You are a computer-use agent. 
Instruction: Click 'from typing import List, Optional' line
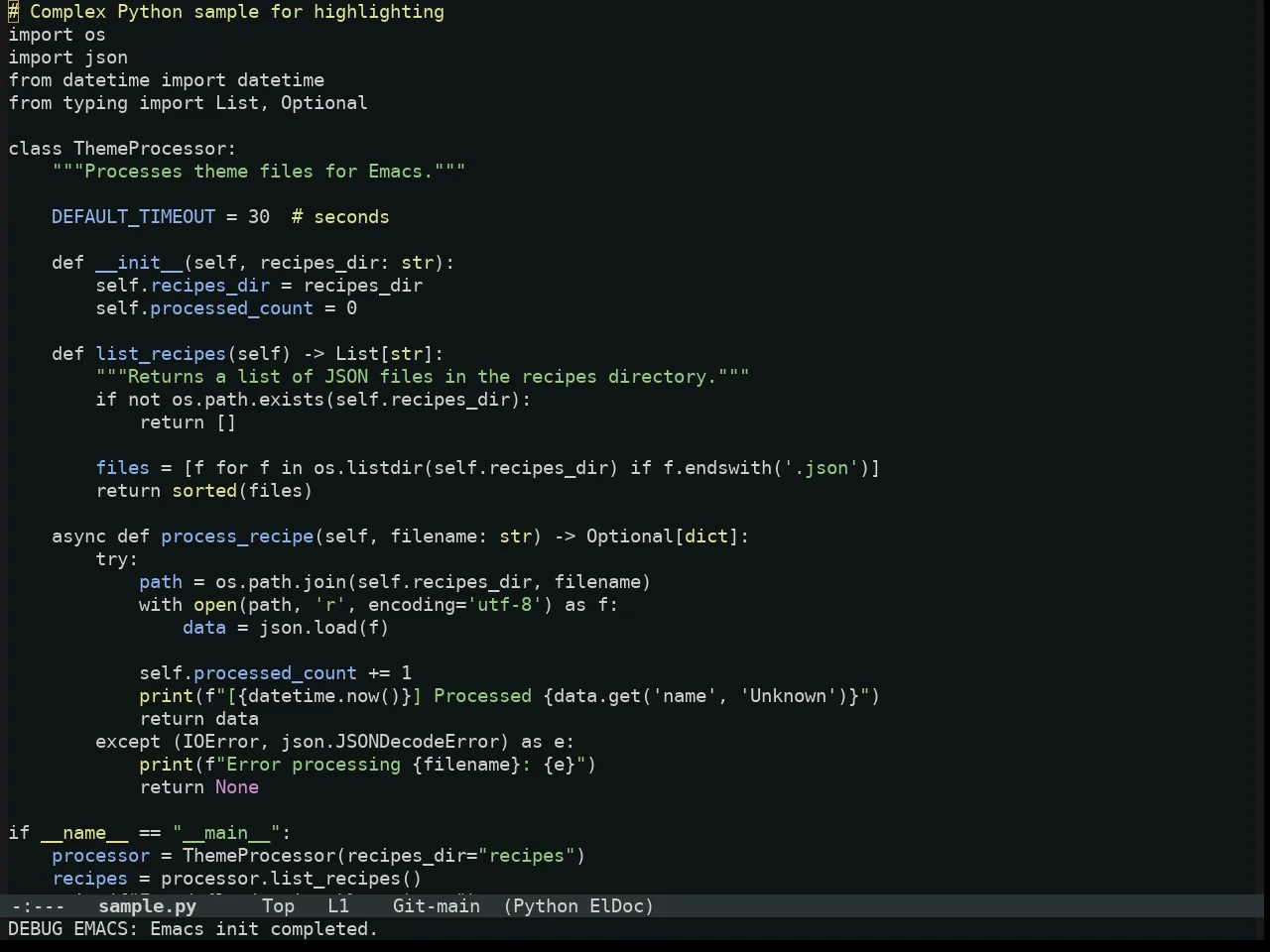pyautogui.click(x=188, y=103)
